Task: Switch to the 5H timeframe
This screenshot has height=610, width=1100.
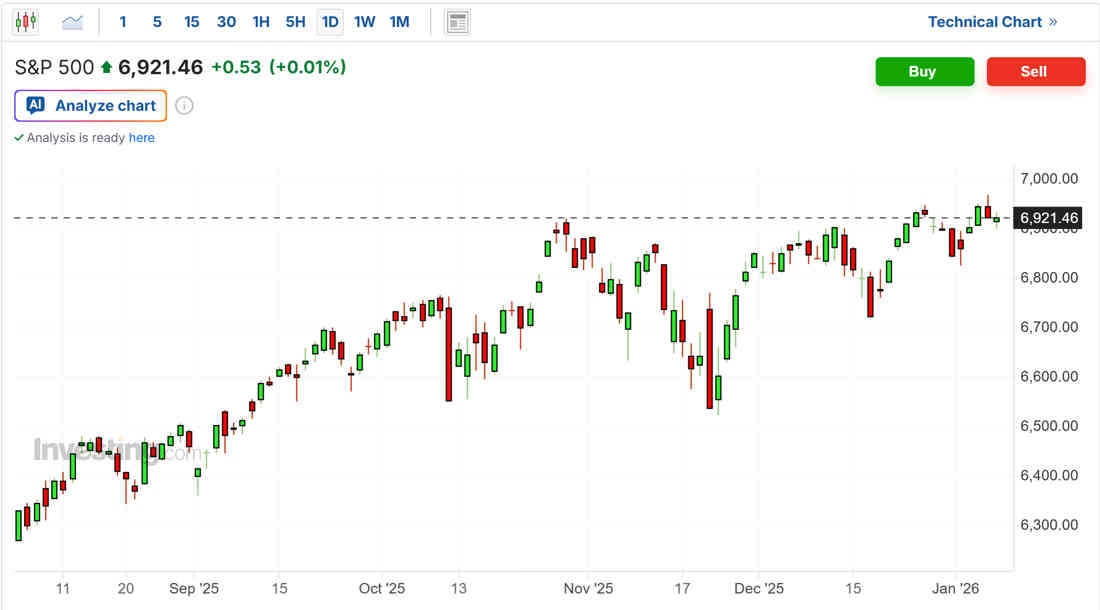Action: click(x=295, y=22)
